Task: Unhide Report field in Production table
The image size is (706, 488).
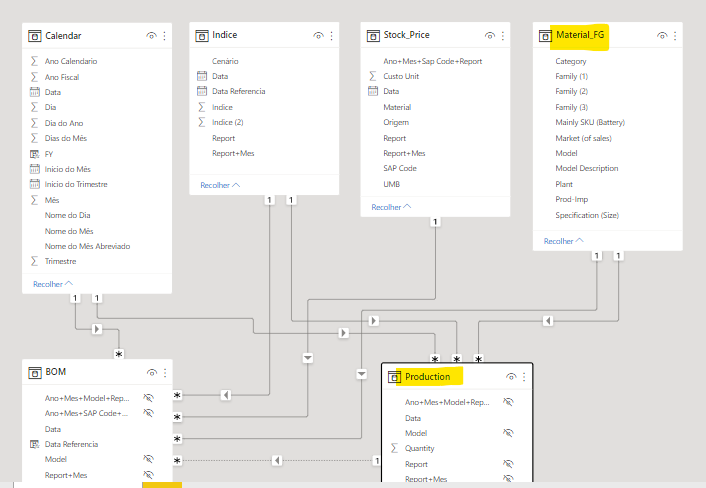Action: point(508,464)
